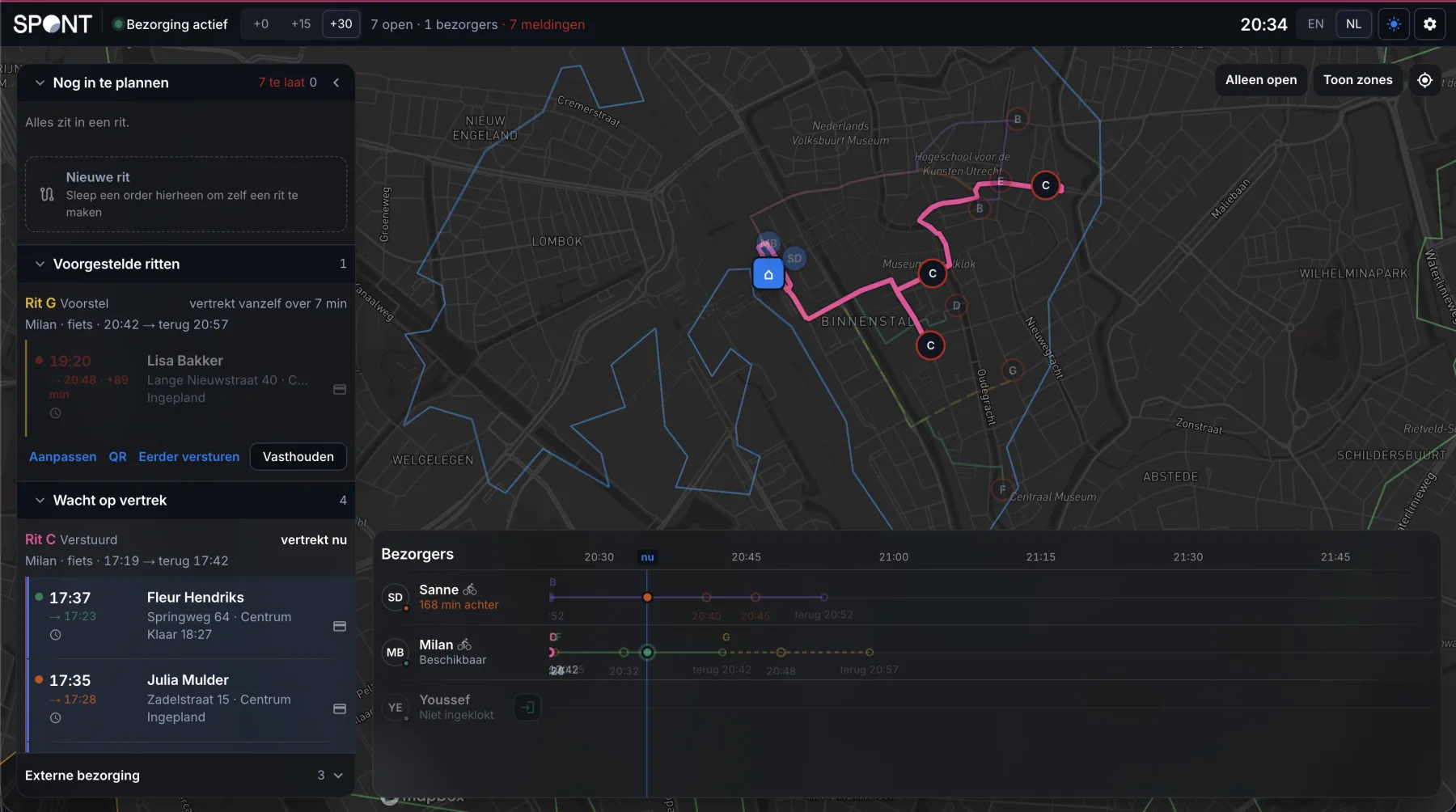
Task: Open the settings gear icon
Action: point(1429,24)
